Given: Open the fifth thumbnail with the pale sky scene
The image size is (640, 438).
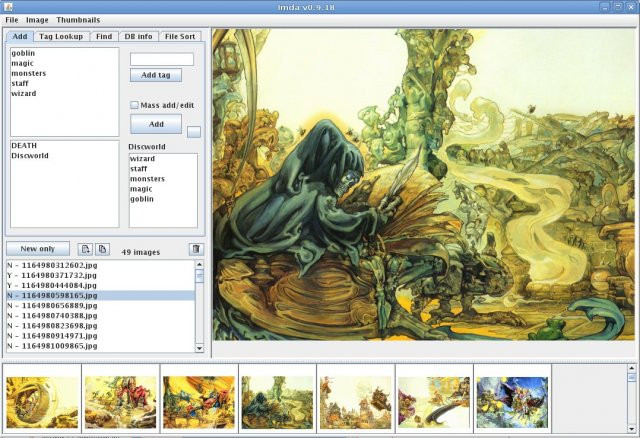Looking at the screenshot, I should 356,402.
